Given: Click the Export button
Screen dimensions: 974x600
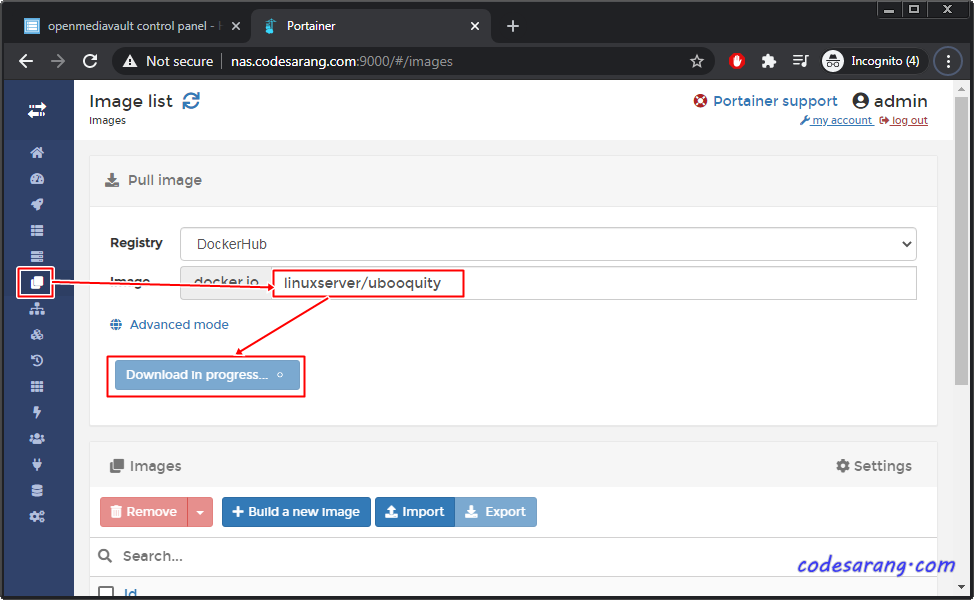Looking at the screenshot, I should point(496,512).
